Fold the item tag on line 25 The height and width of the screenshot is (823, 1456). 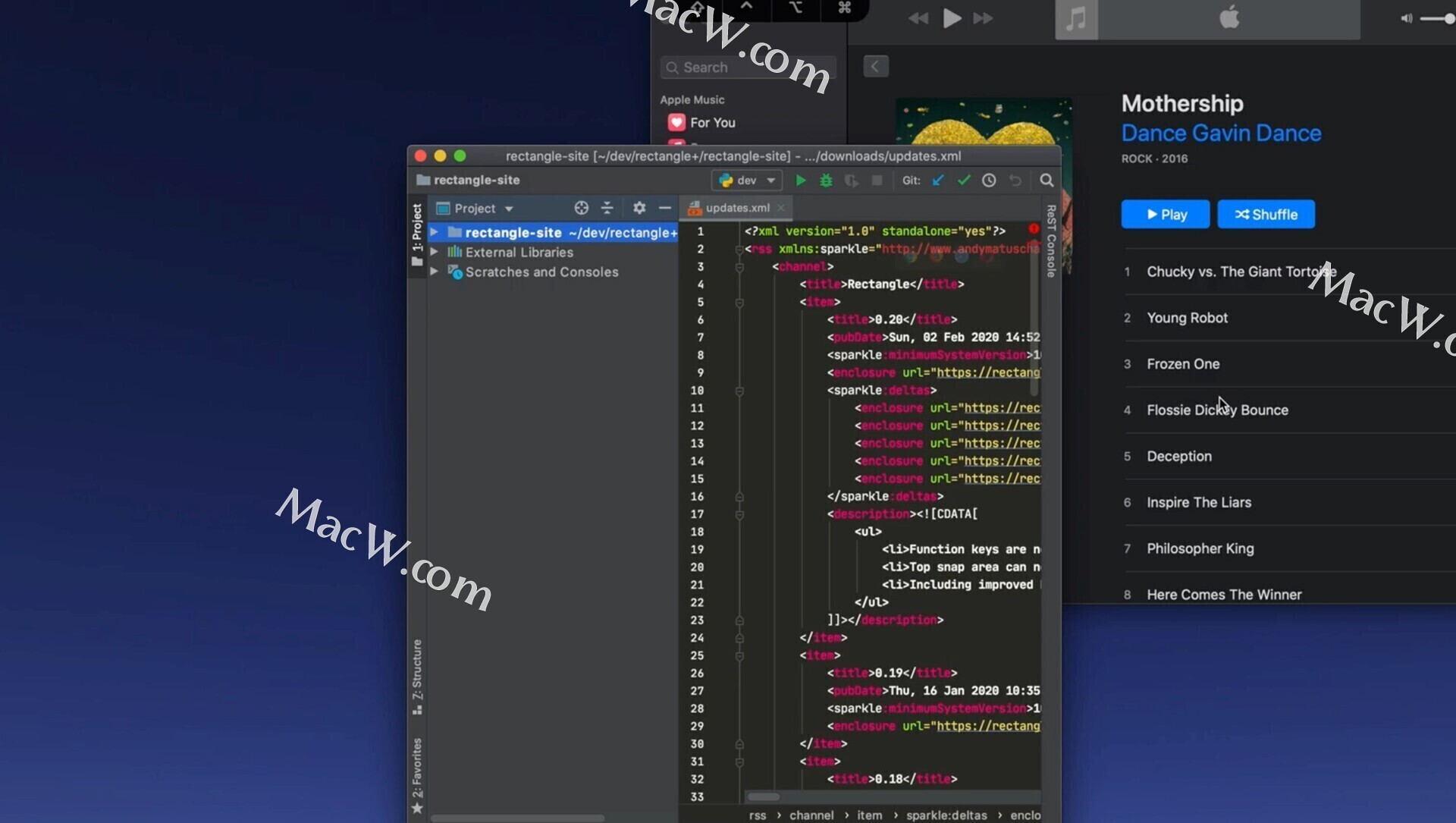coord(739,656)
